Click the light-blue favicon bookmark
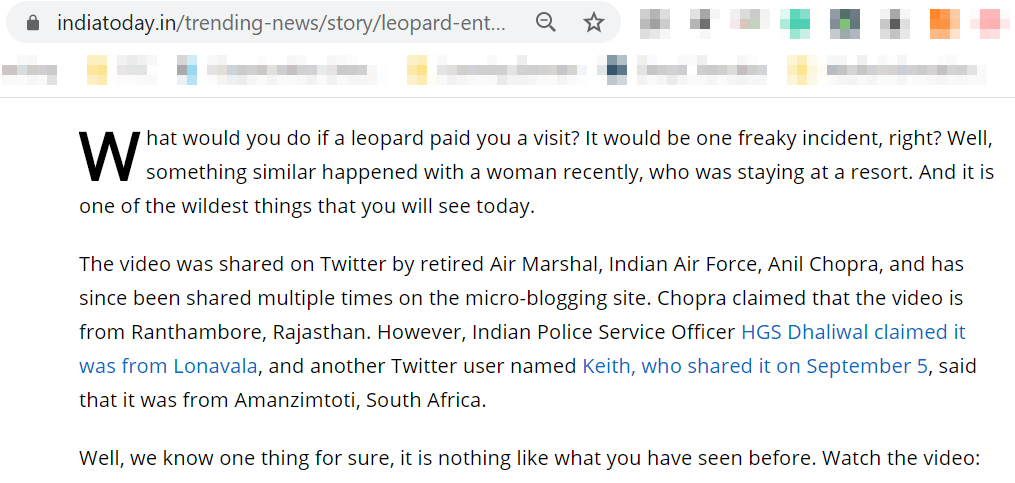The image size is (1015, 483). pos(187,71)
